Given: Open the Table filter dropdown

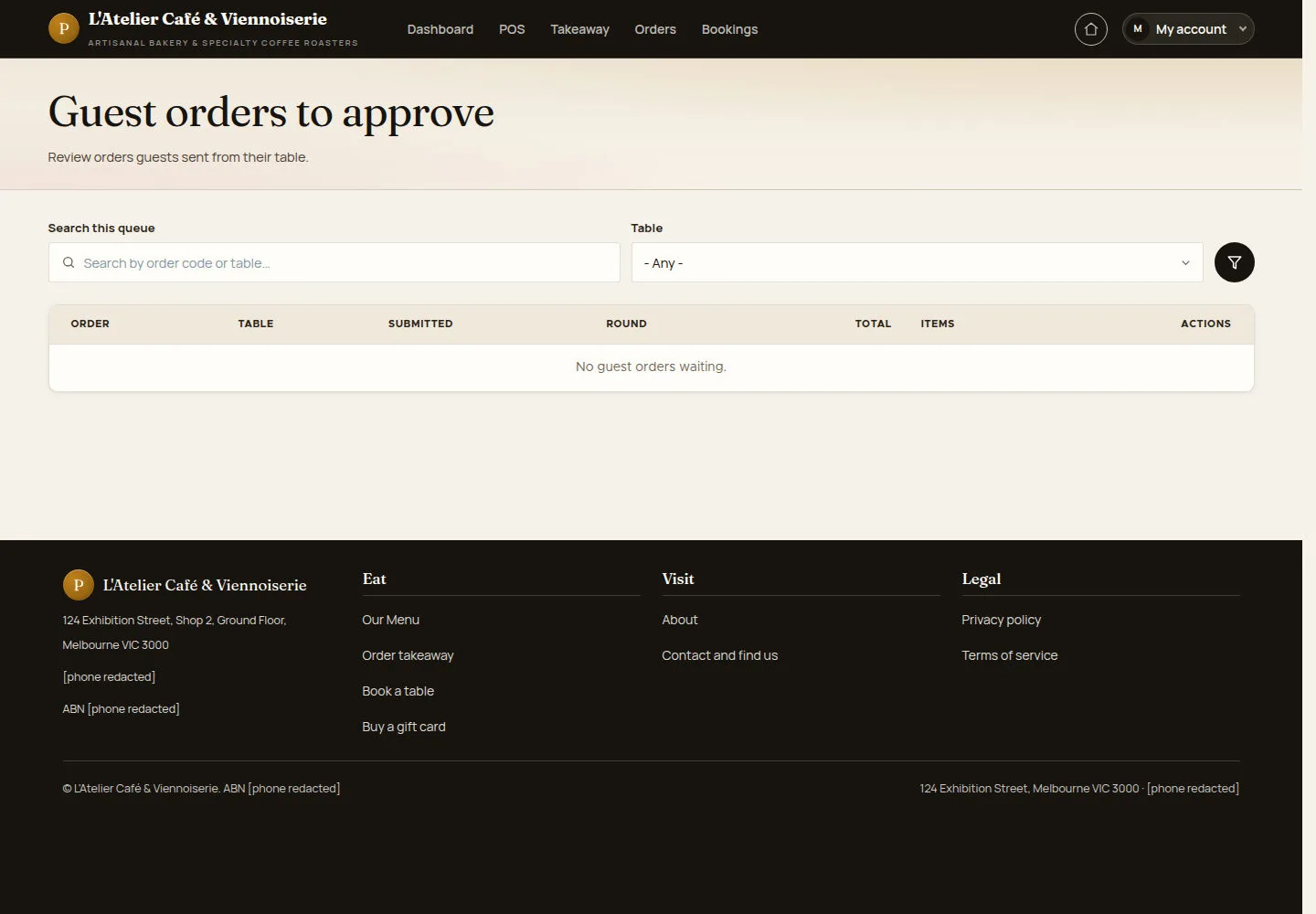Looking at the screenshot, I should point(917,262).
